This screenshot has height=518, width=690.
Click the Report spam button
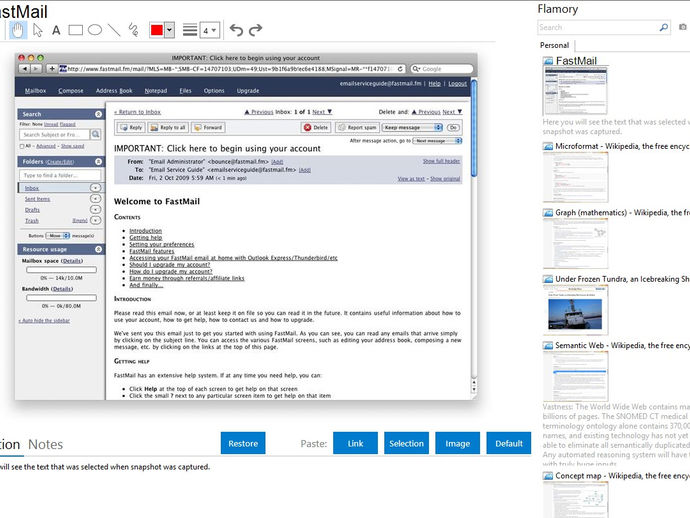pos(357,127)
